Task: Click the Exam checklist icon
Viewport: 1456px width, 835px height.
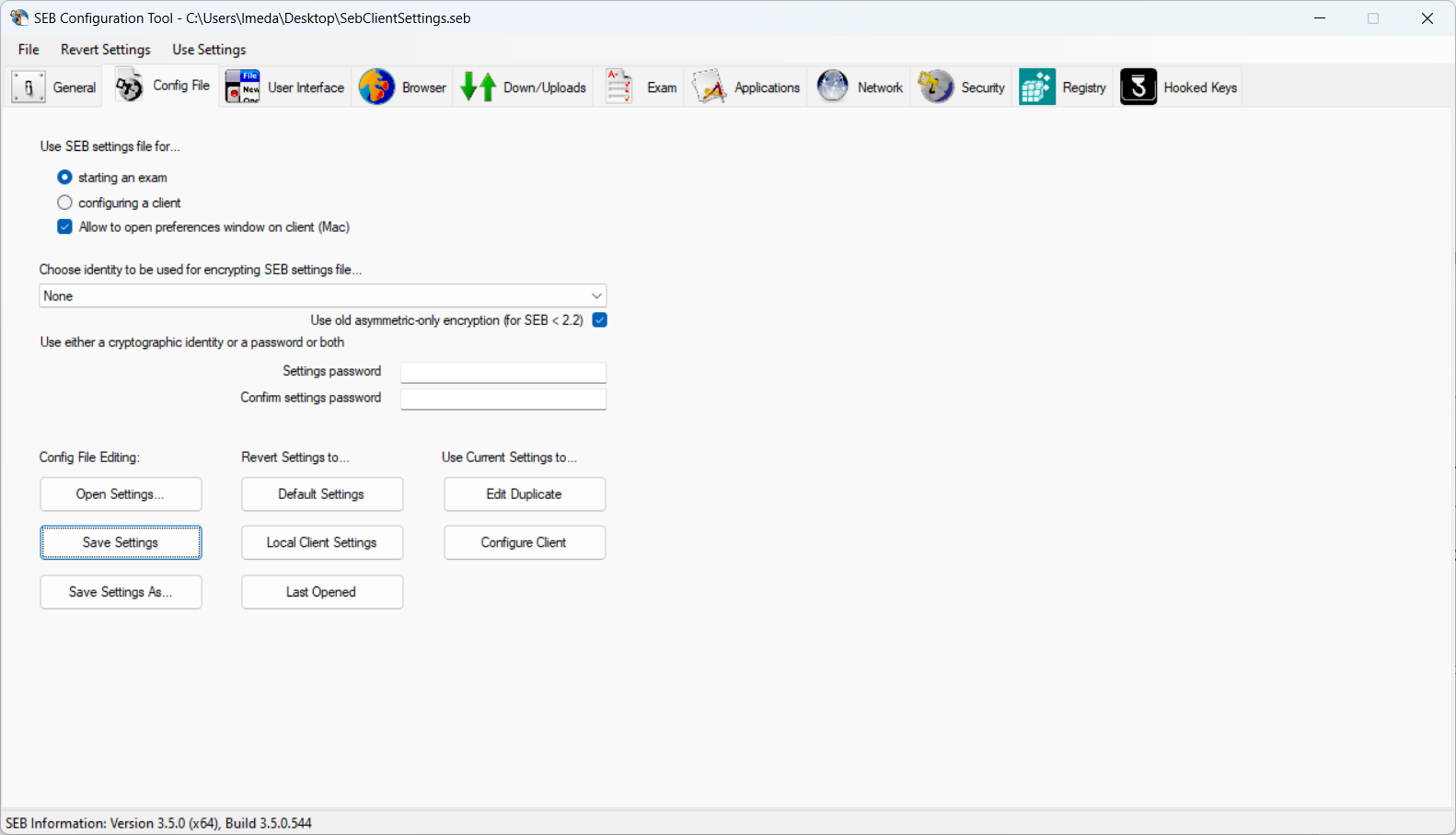Action: coord(619,87)
